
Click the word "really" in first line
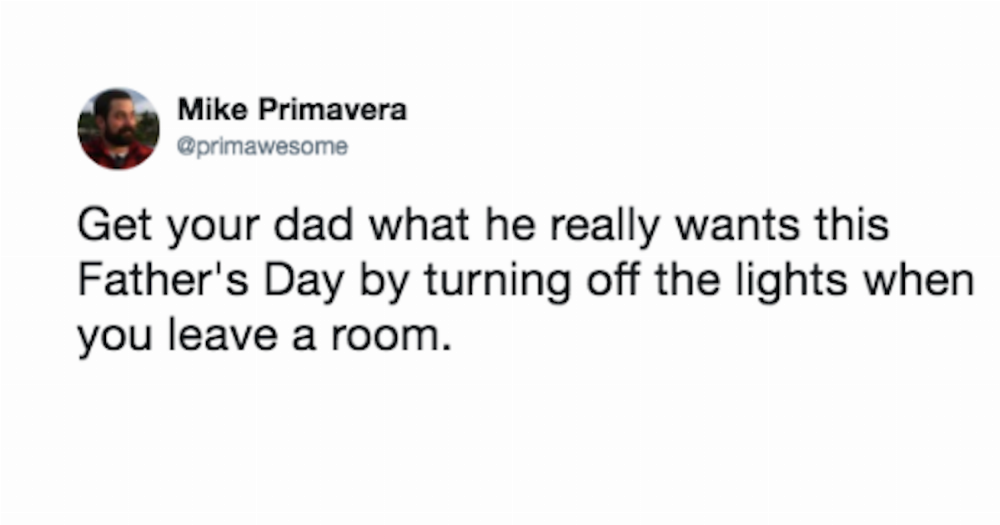click(x=603, y=227)
